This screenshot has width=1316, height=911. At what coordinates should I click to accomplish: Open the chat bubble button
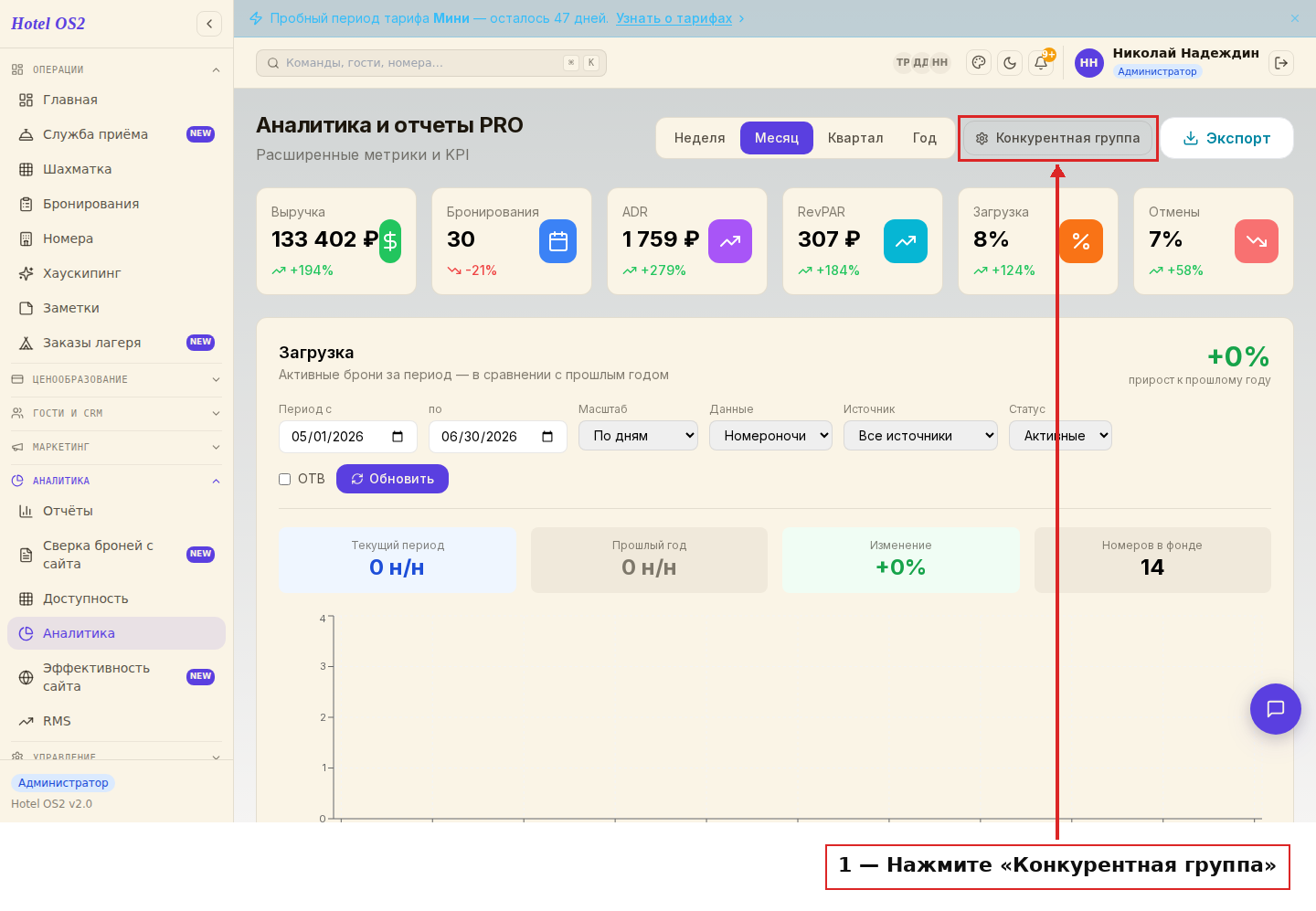pos(1276,709)
